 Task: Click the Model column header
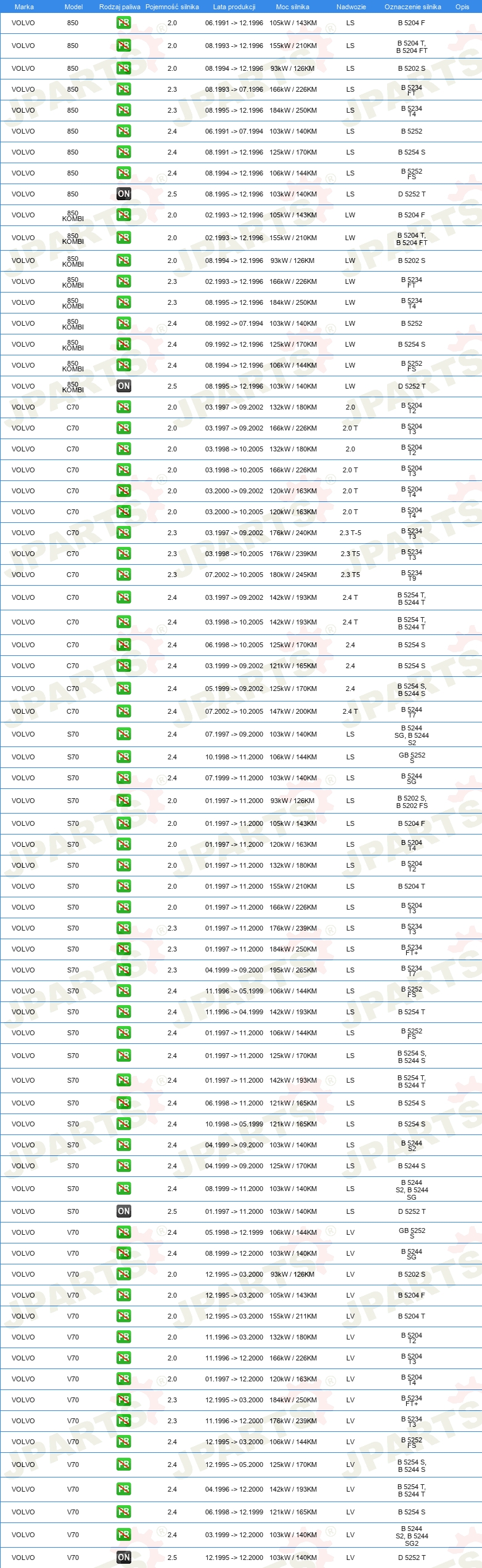pos(73,7)
